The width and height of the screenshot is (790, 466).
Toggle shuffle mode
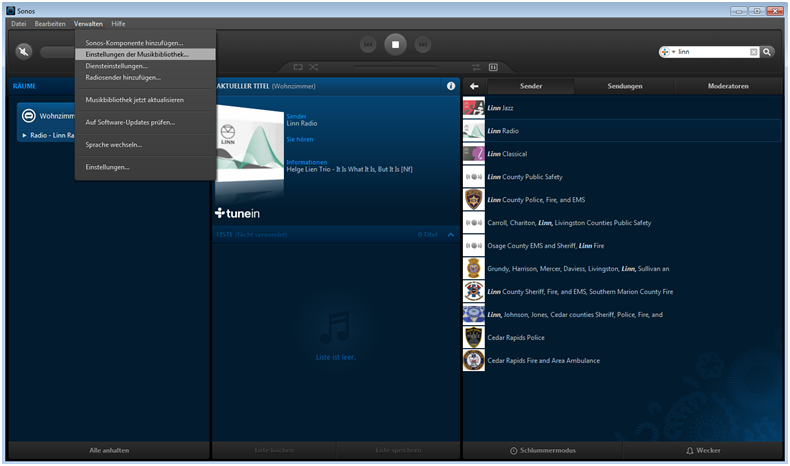[313, 67]
